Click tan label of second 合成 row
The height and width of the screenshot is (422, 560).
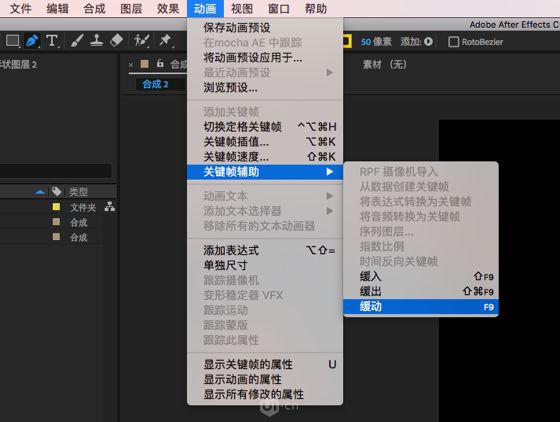56,237
